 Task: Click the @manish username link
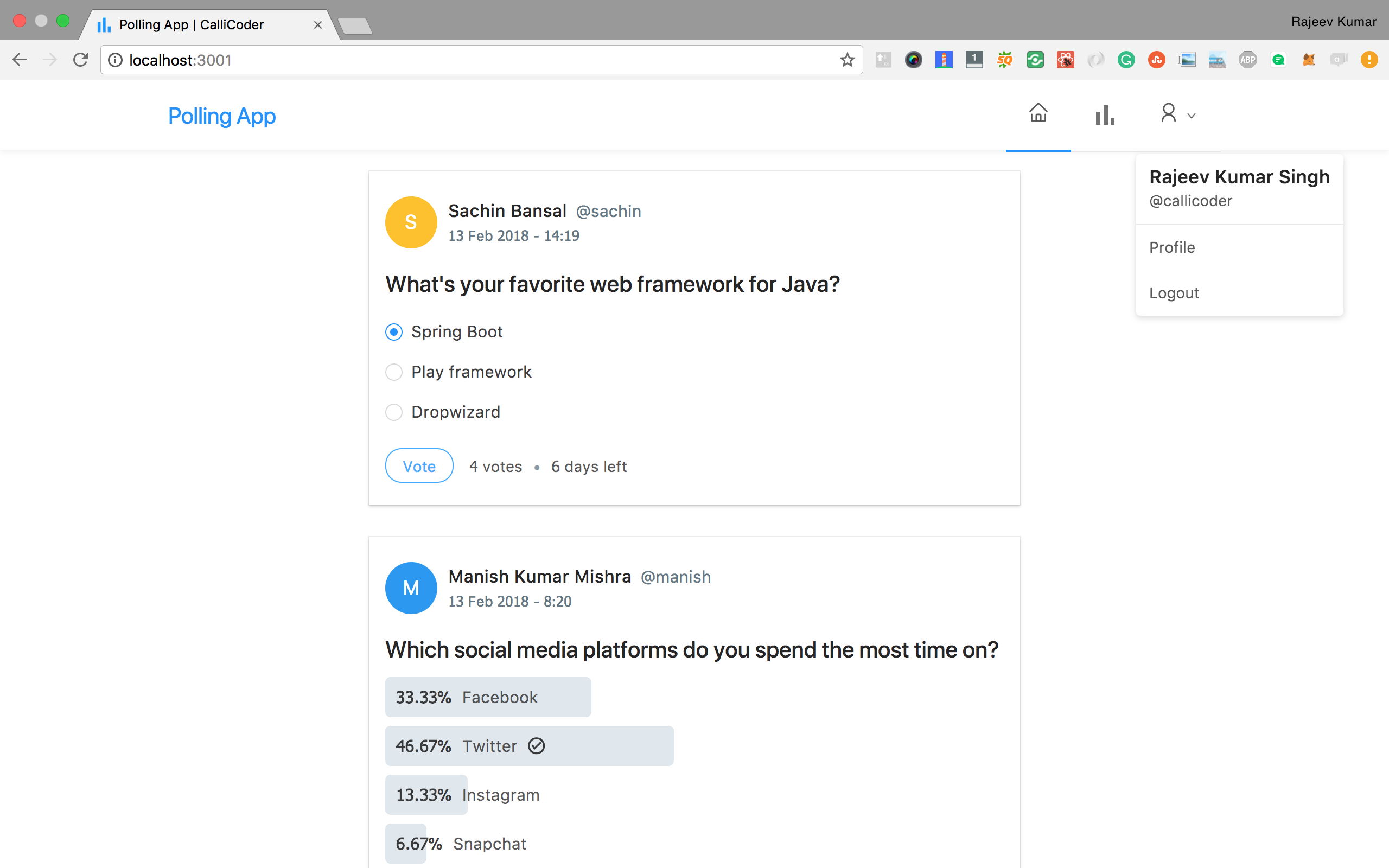(x=675, y=577)
